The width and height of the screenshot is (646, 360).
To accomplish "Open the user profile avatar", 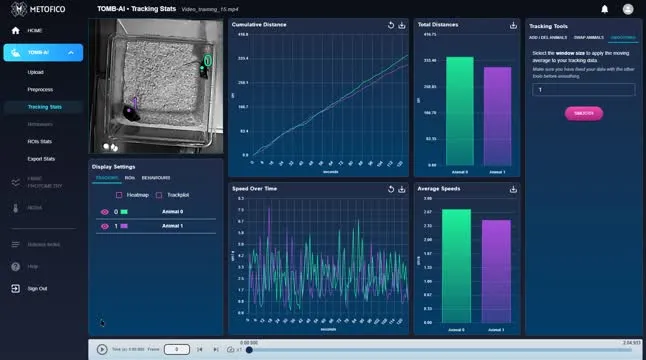I will (628, 9).
